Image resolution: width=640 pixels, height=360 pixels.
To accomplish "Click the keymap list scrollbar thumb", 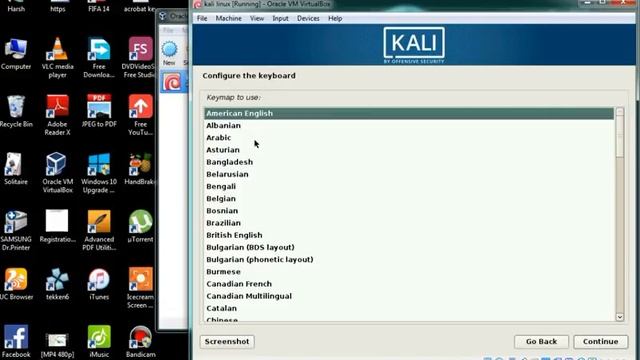I will click(x=620, y=136).
